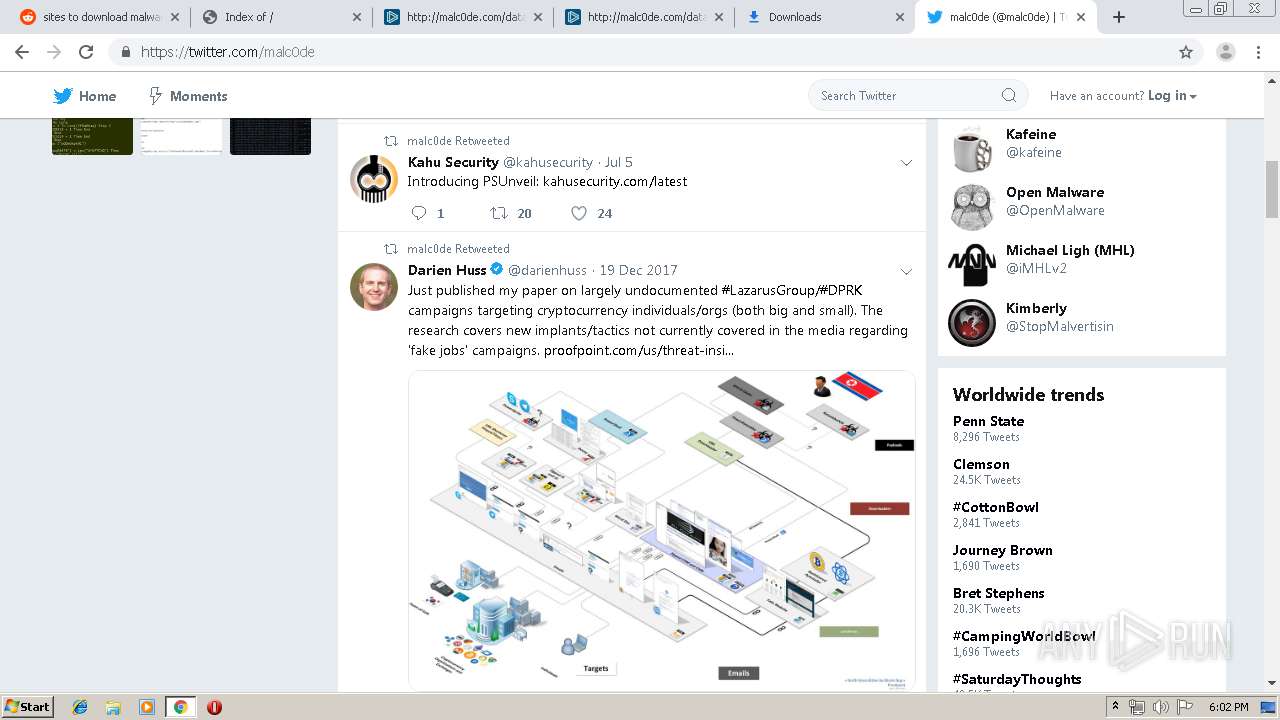The image size is (1280, 720).
Task: Open the Lazarus campaign diagram image
Action: [662, 530]
